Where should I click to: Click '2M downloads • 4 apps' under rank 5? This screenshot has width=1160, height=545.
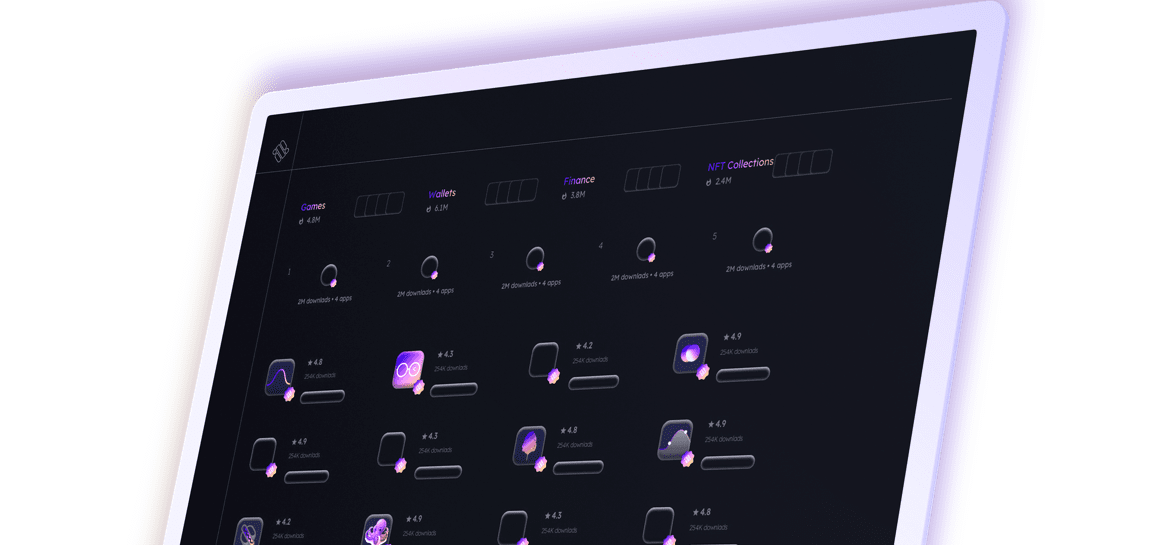point(759,266)
